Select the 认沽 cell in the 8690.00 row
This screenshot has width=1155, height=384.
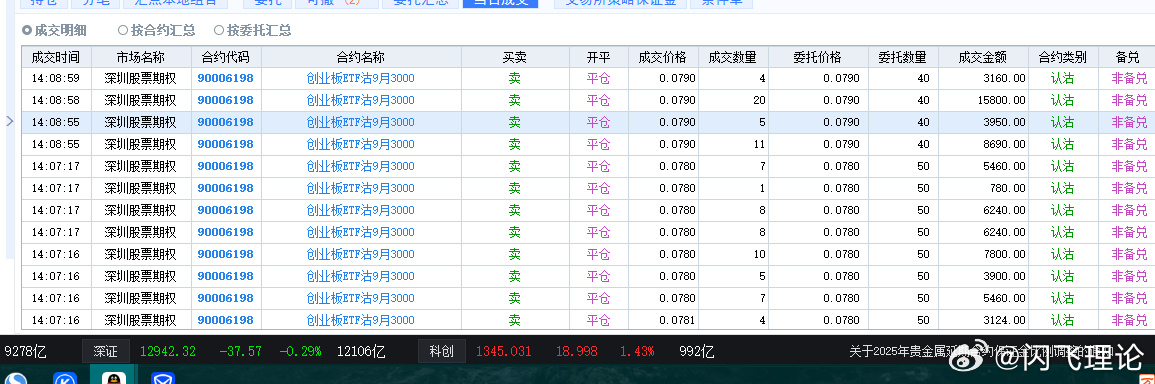click(x=1062, y=144)
